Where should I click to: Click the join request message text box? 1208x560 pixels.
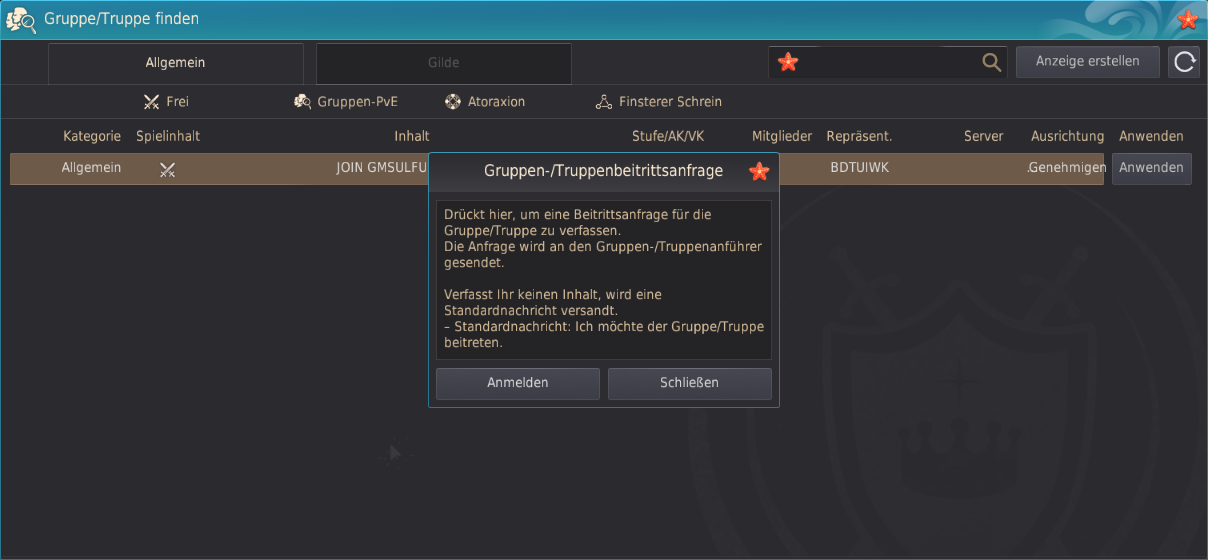(x=603, y=279)
